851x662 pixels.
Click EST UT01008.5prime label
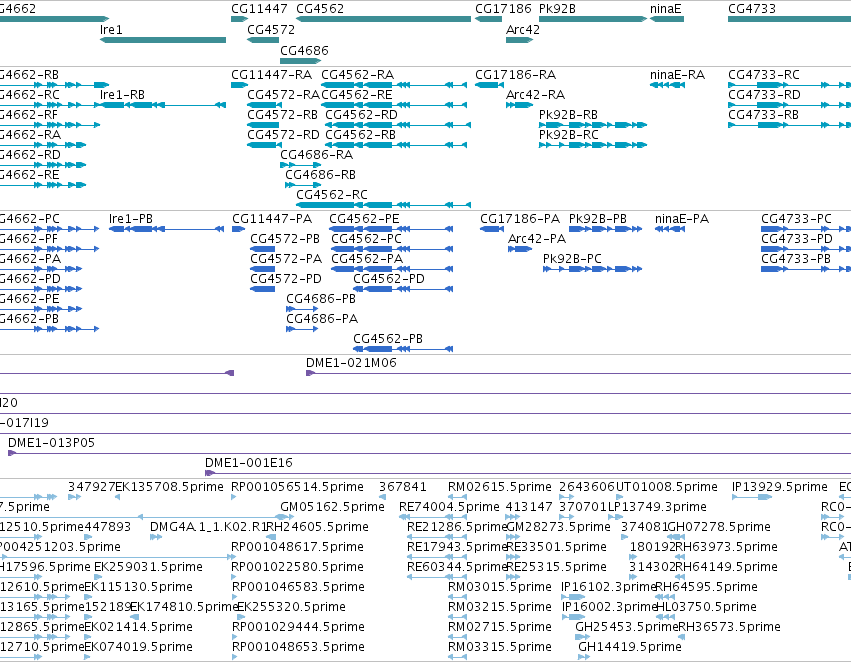click(x=666, y=487)
